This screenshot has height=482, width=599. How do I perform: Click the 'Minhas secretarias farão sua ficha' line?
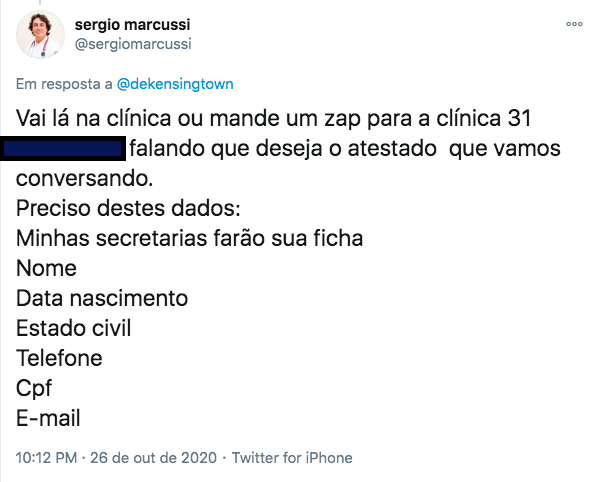(x=189, y=238)
